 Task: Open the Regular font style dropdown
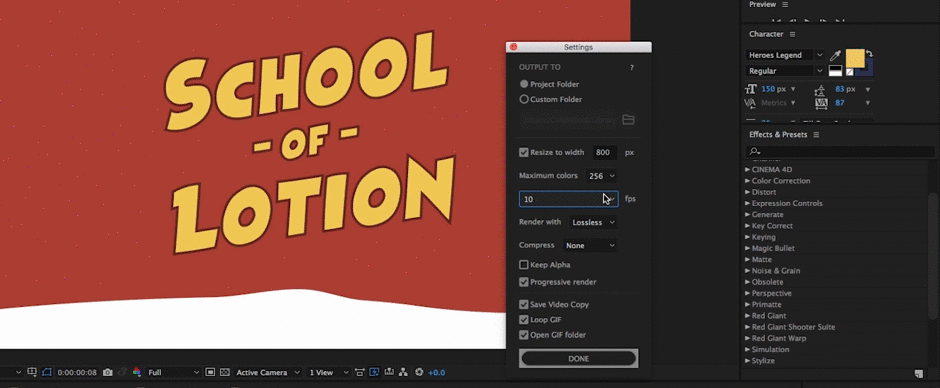[x=785, y=71]
